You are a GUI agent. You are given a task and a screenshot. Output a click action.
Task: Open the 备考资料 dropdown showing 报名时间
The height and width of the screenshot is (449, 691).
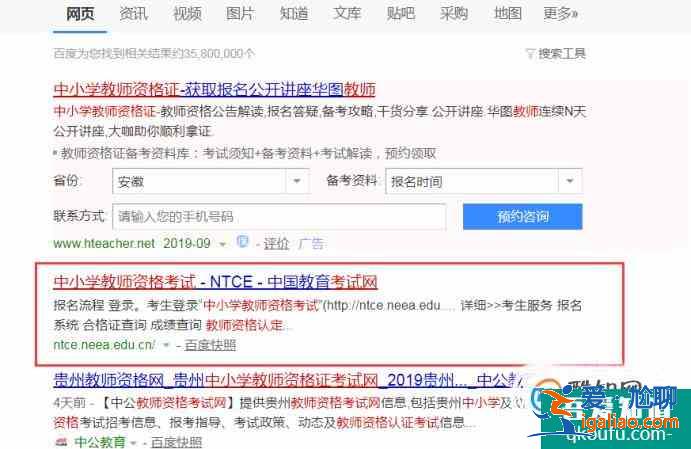pyautogui.click(x=484, y=181)
